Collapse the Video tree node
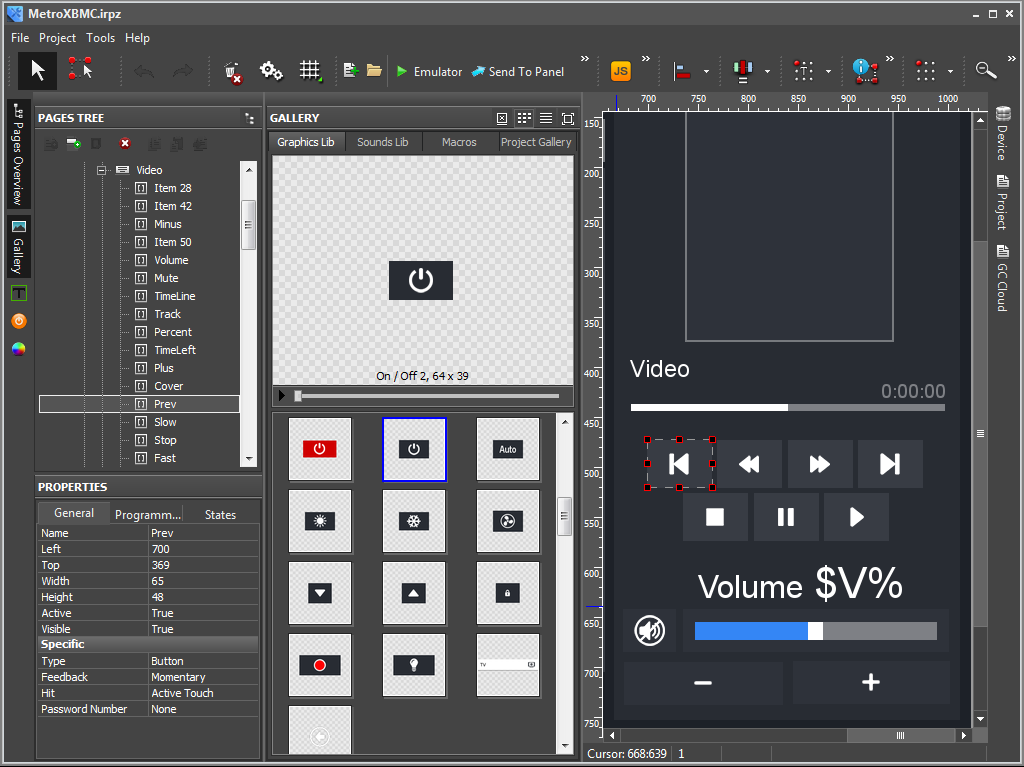Viewport: 1024px width, 767px height. pos(102,170)
